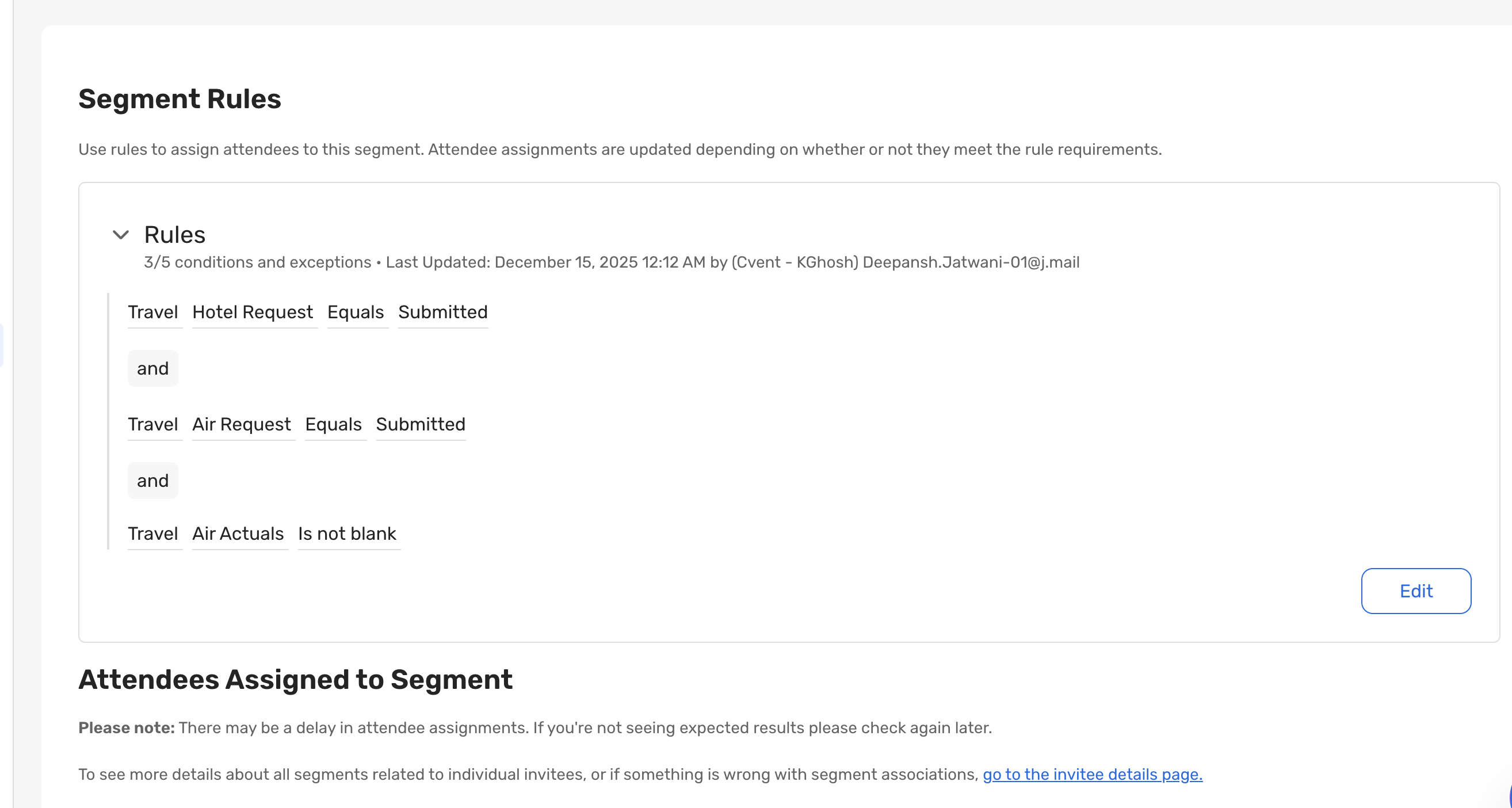Open the invitee details page link
The height and width of the screenshot is (808, 1512).
[1092, 774]
